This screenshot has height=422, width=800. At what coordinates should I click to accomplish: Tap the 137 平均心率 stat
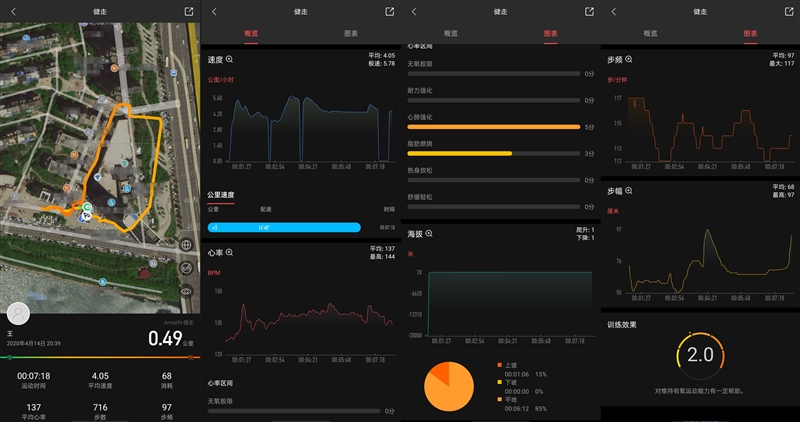(34, 412)
